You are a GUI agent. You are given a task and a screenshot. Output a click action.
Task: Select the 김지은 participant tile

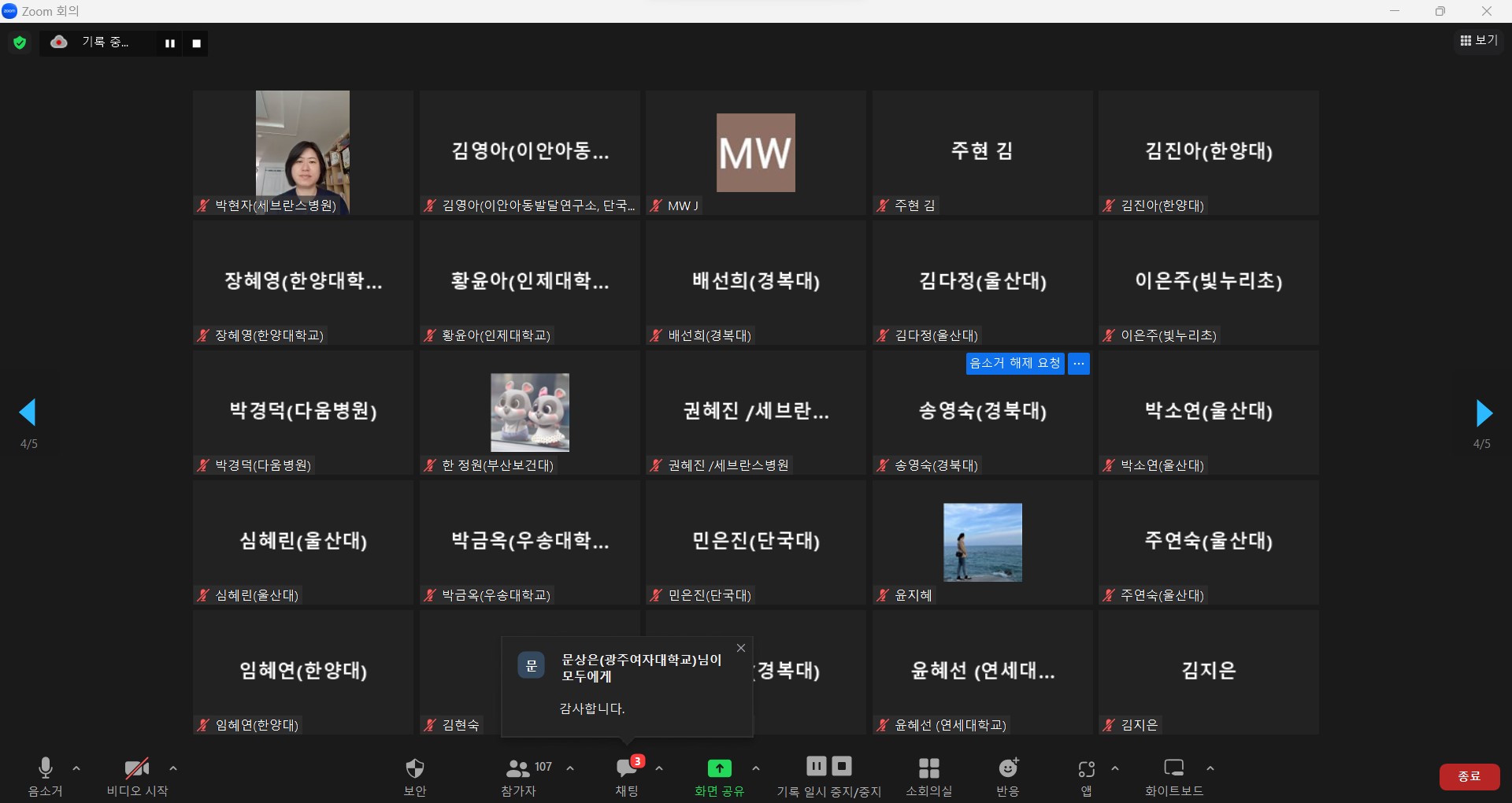coord(1209,672)
